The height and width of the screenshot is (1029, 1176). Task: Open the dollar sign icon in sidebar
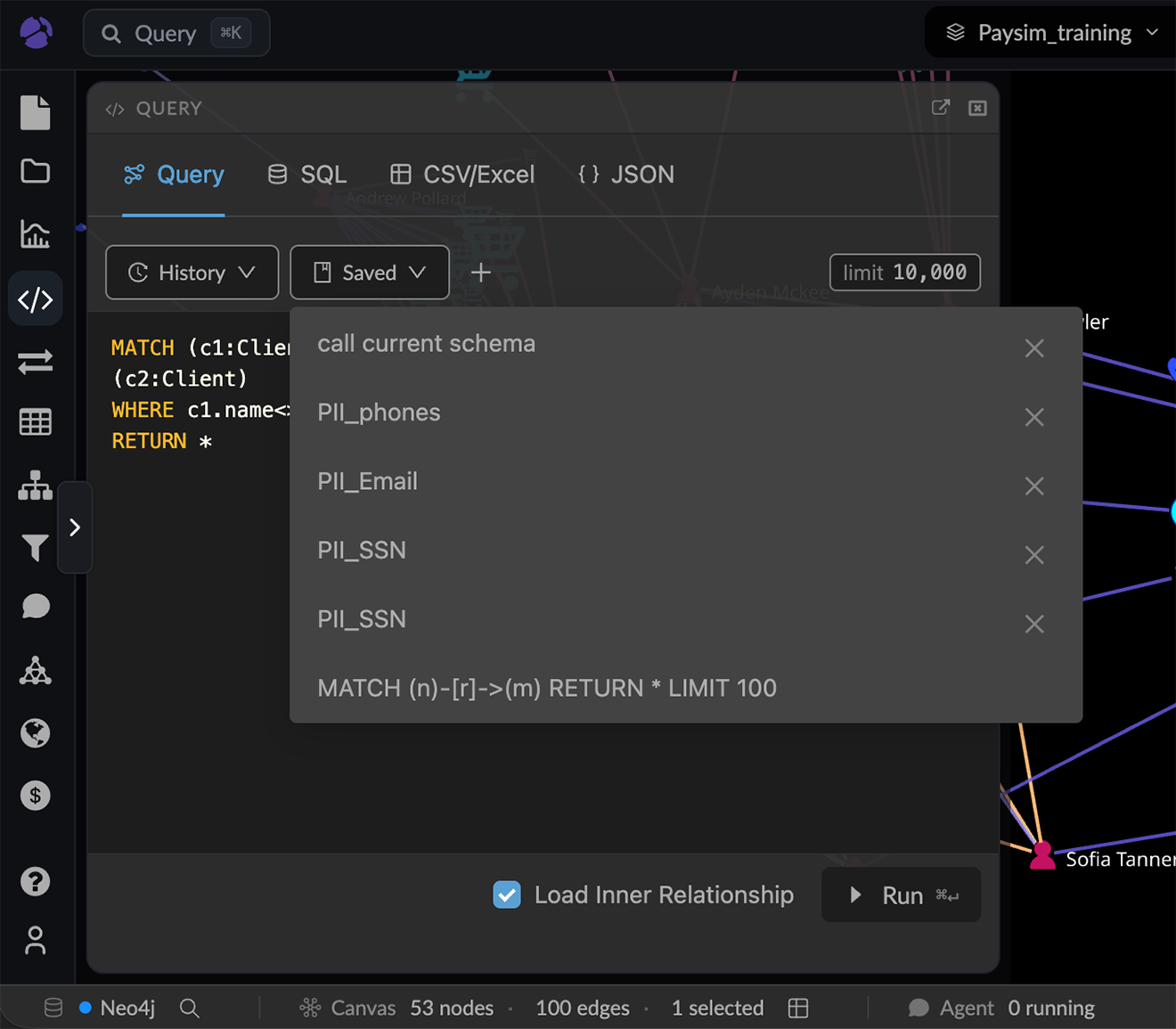click(36, 796)
